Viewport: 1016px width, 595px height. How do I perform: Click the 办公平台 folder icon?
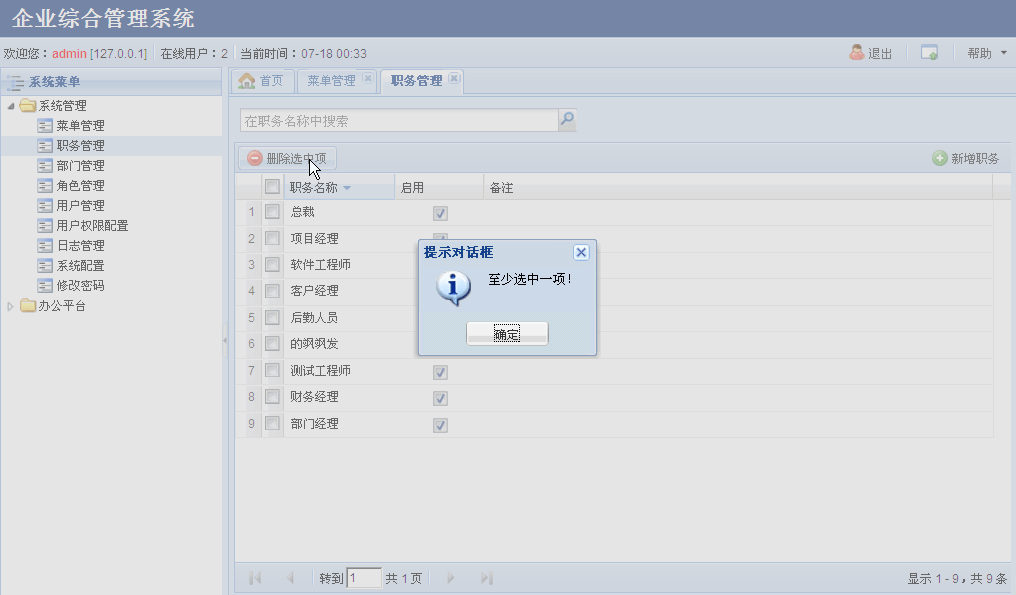tap(27, 305)
